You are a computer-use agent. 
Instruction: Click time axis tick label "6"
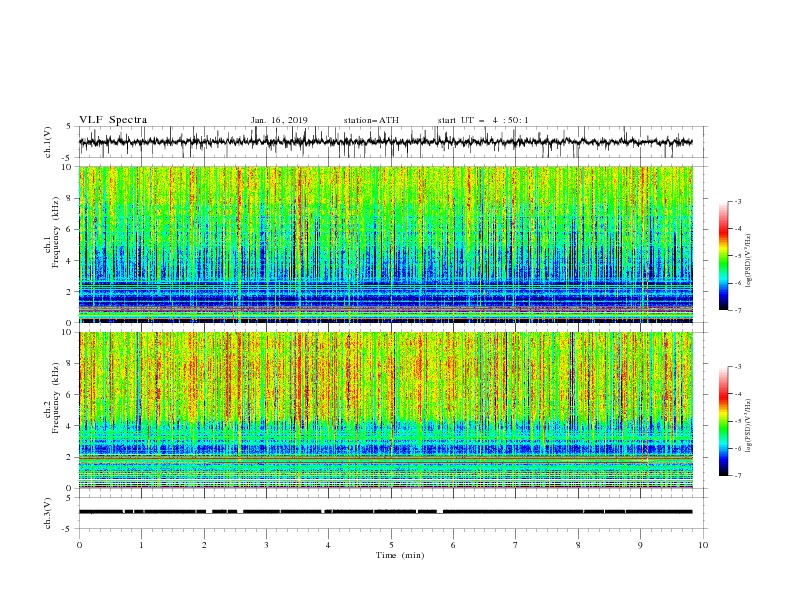tap(453, 545)
